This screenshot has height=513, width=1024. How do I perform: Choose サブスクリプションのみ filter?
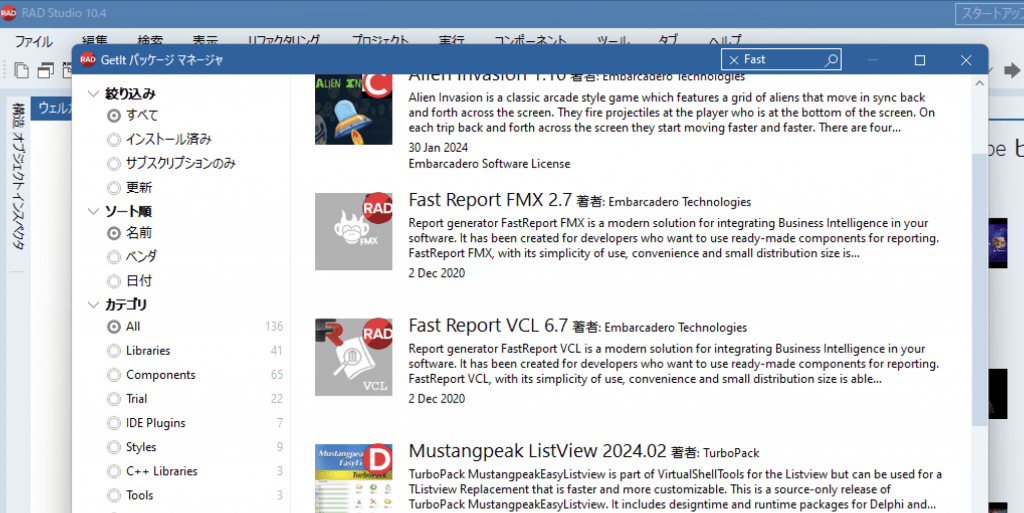pyautogui.click(x=114, y=164)
